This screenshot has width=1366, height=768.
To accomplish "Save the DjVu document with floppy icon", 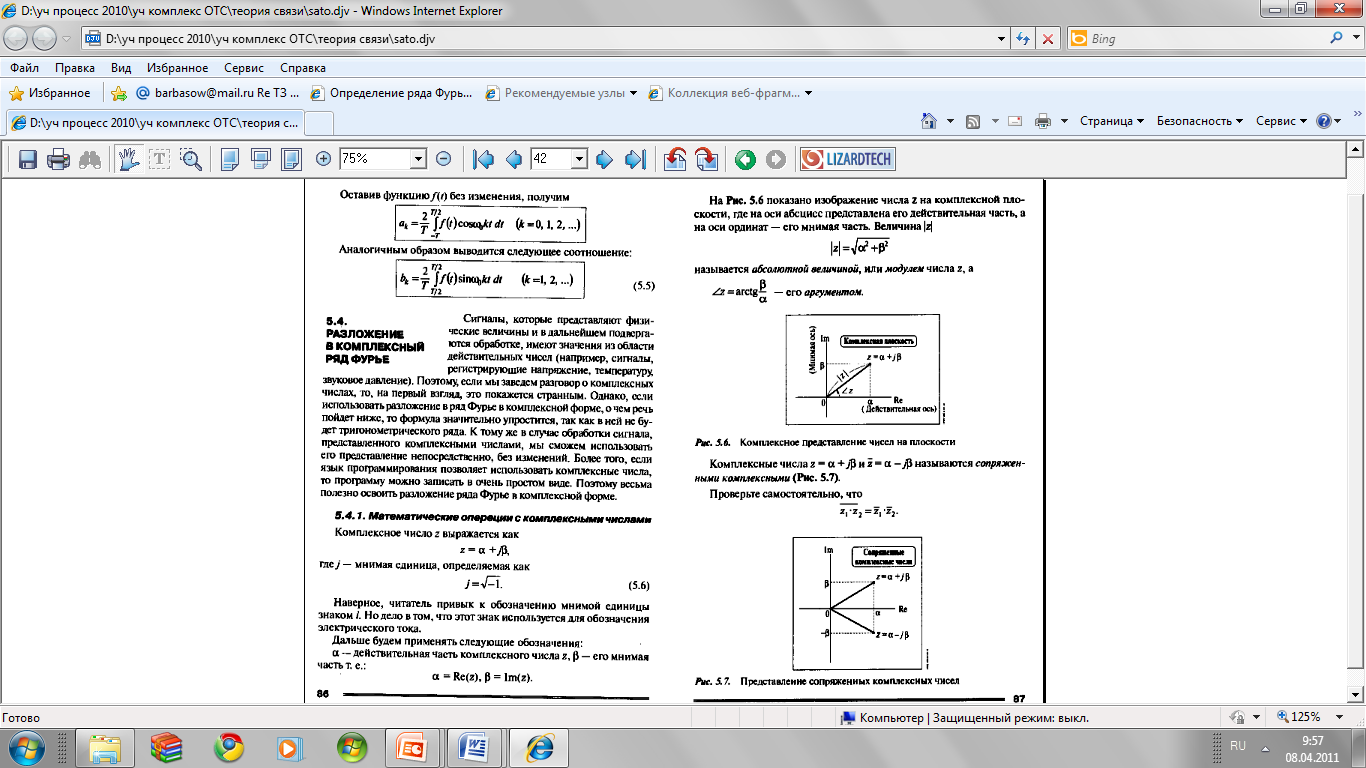I will (28, 159).
